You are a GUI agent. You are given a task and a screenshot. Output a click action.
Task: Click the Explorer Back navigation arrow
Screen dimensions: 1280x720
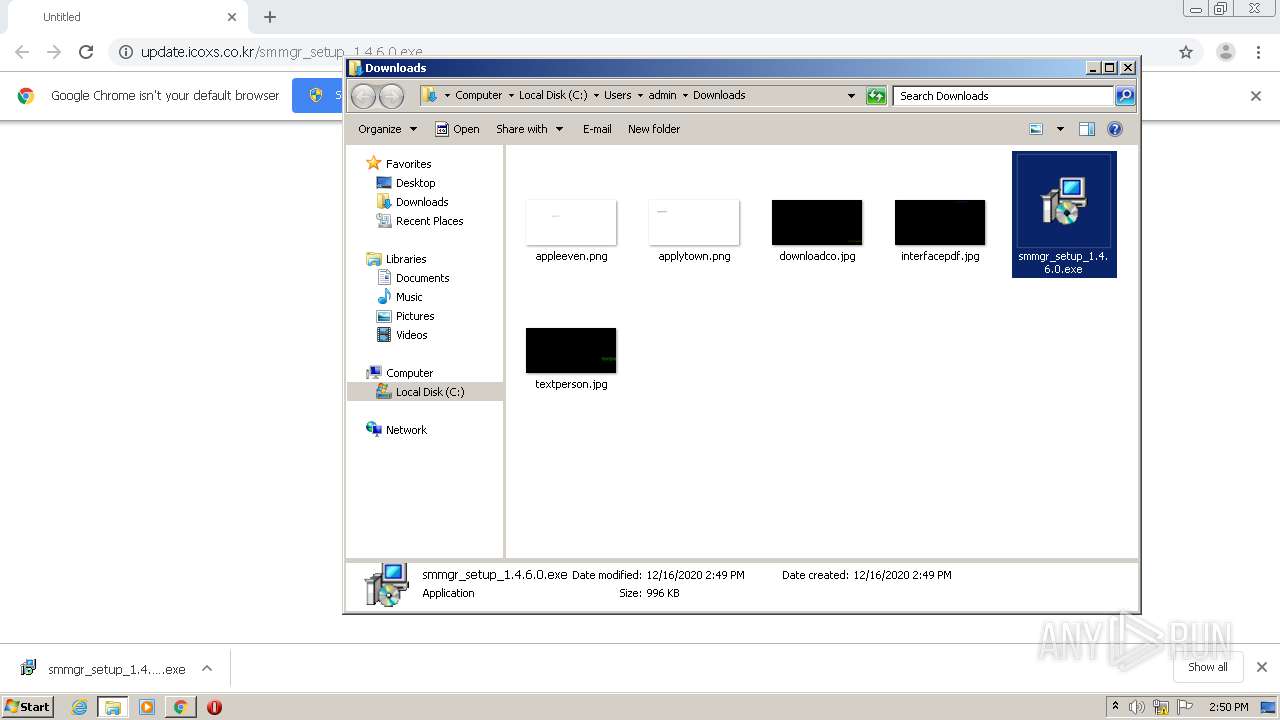point(363,96)
